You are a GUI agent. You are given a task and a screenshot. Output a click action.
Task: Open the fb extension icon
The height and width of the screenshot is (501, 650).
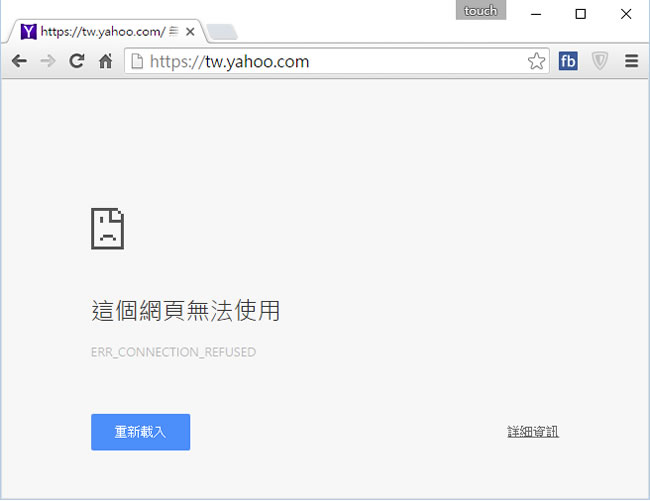(x=568, y=61)
